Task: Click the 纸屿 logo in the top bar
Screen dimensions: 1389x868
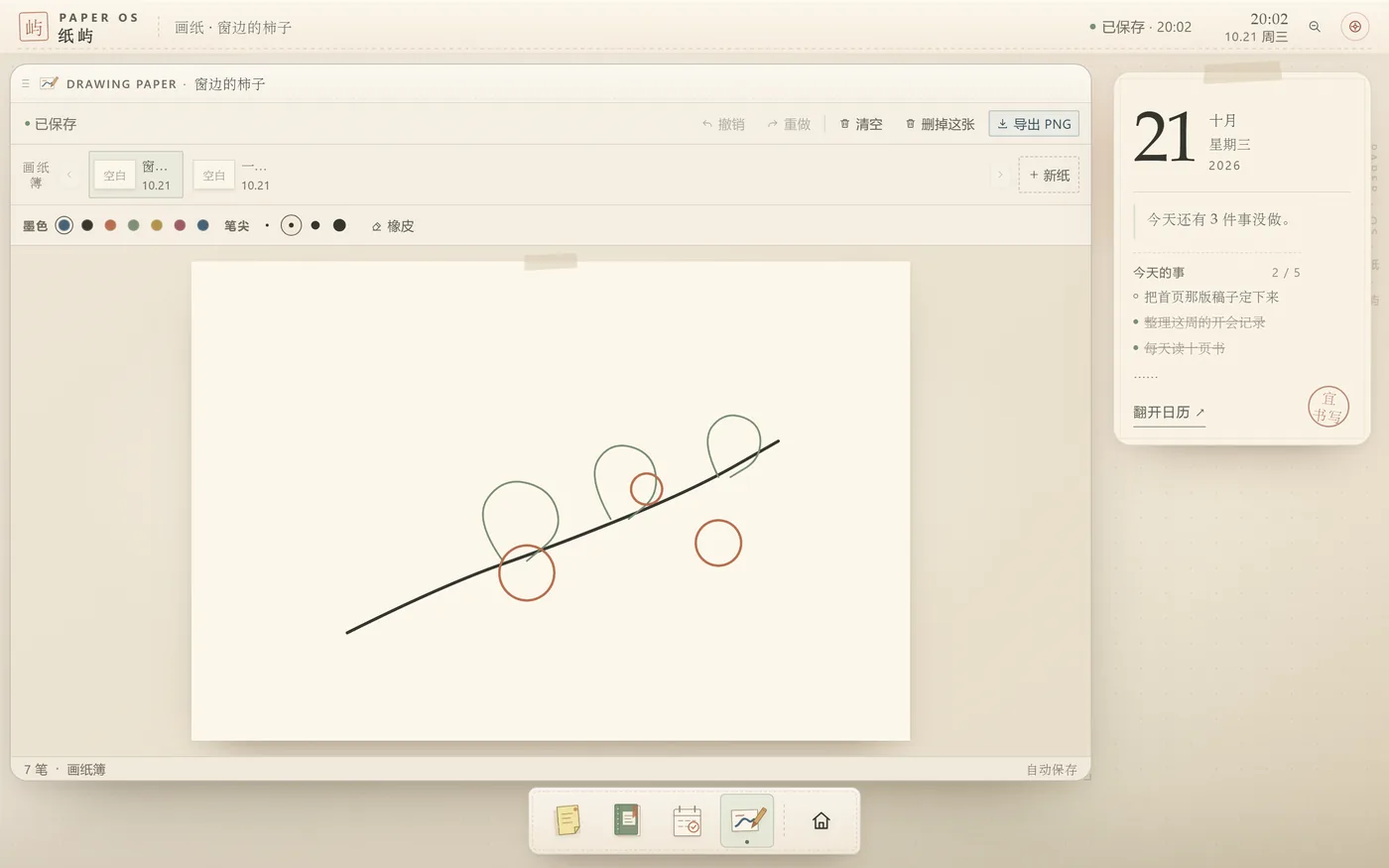Action: coord(34,27)
